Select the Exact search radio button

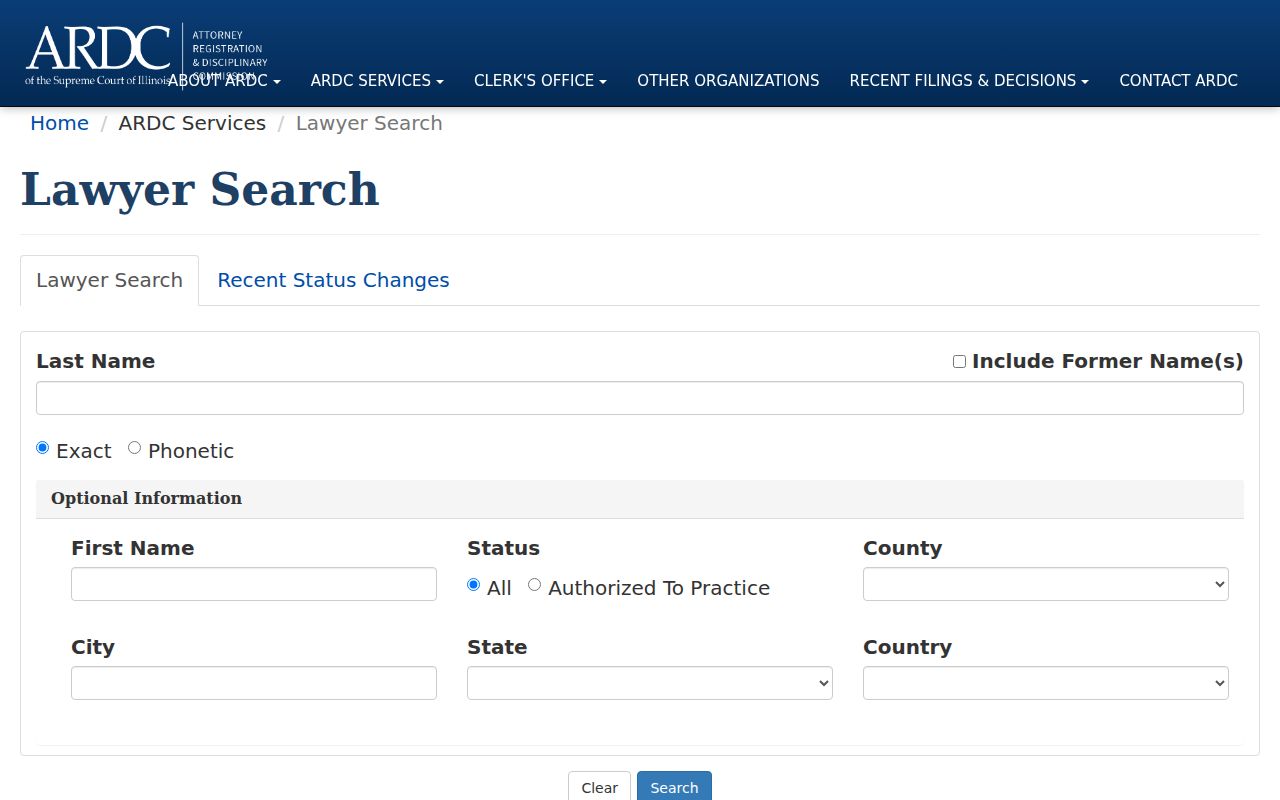[x=42, y=448]
